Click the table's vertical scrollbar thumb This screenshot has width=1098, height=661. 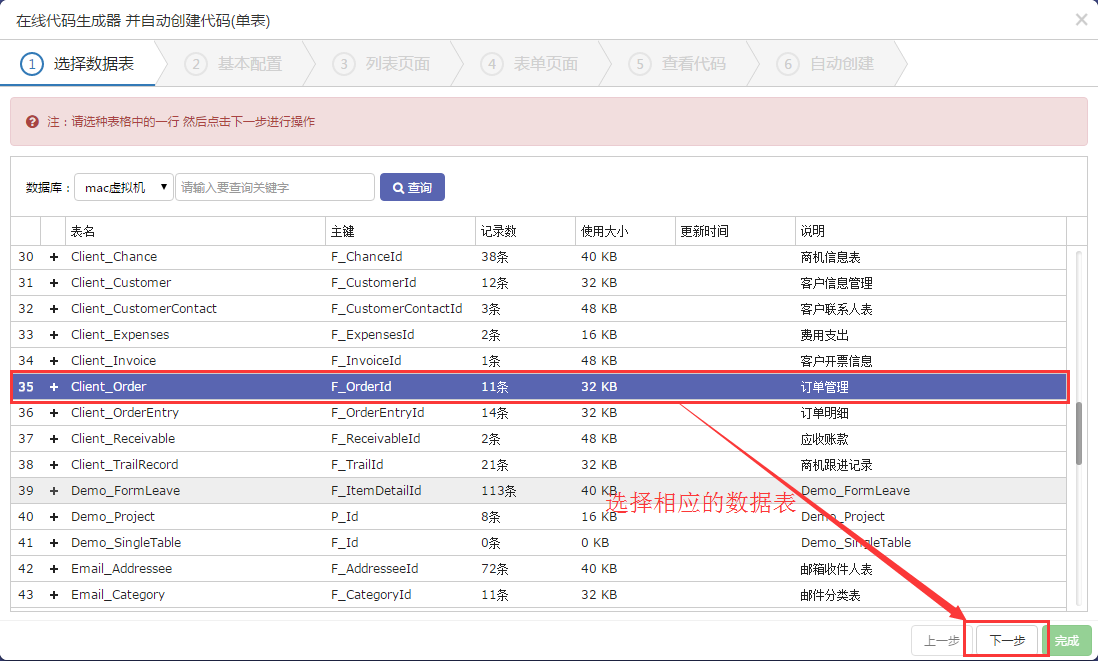(x=1078, y=433)
